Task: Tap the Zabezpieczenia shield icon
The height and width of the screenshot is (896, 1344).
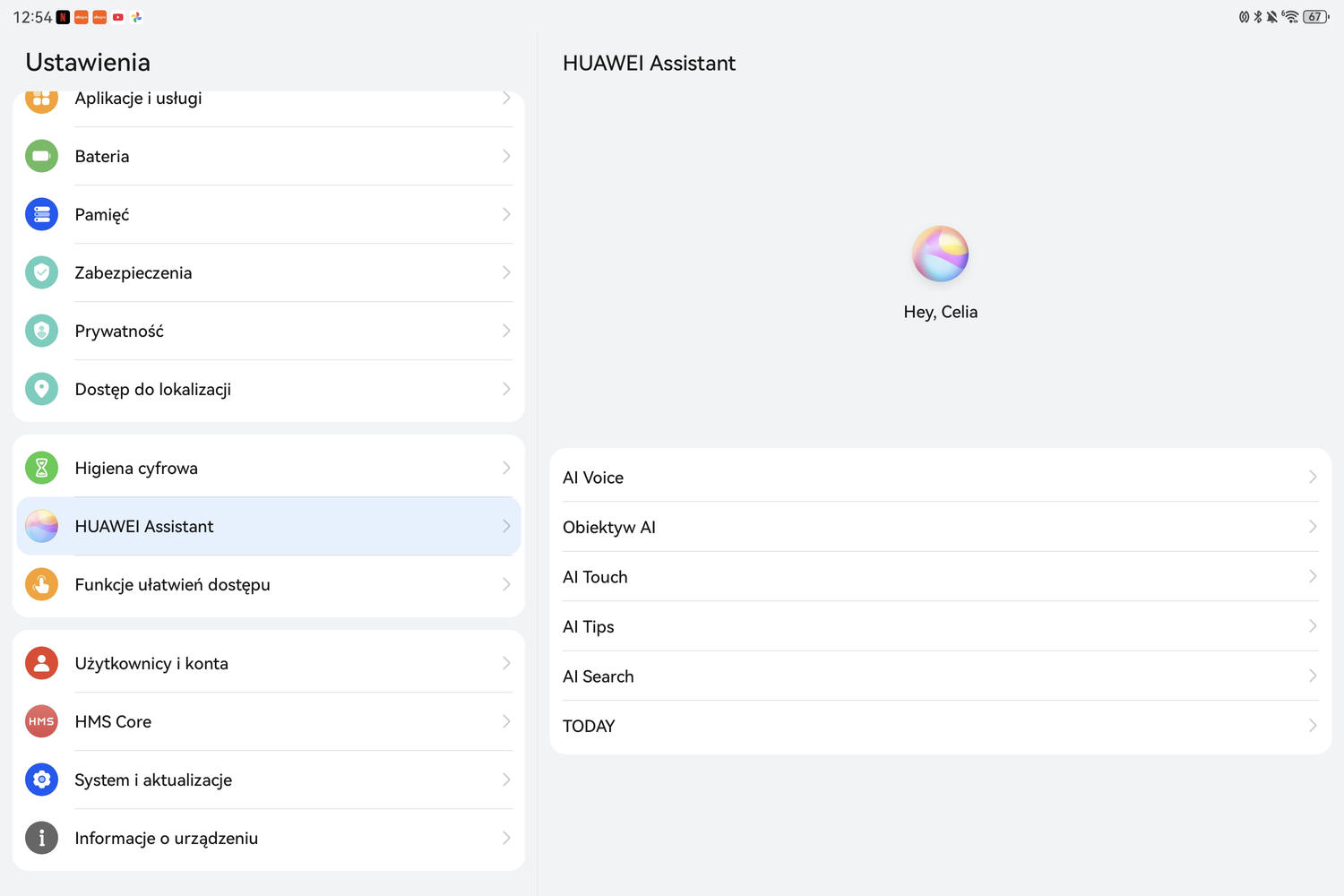Action: pyautogui.click(x=41, y=272)
